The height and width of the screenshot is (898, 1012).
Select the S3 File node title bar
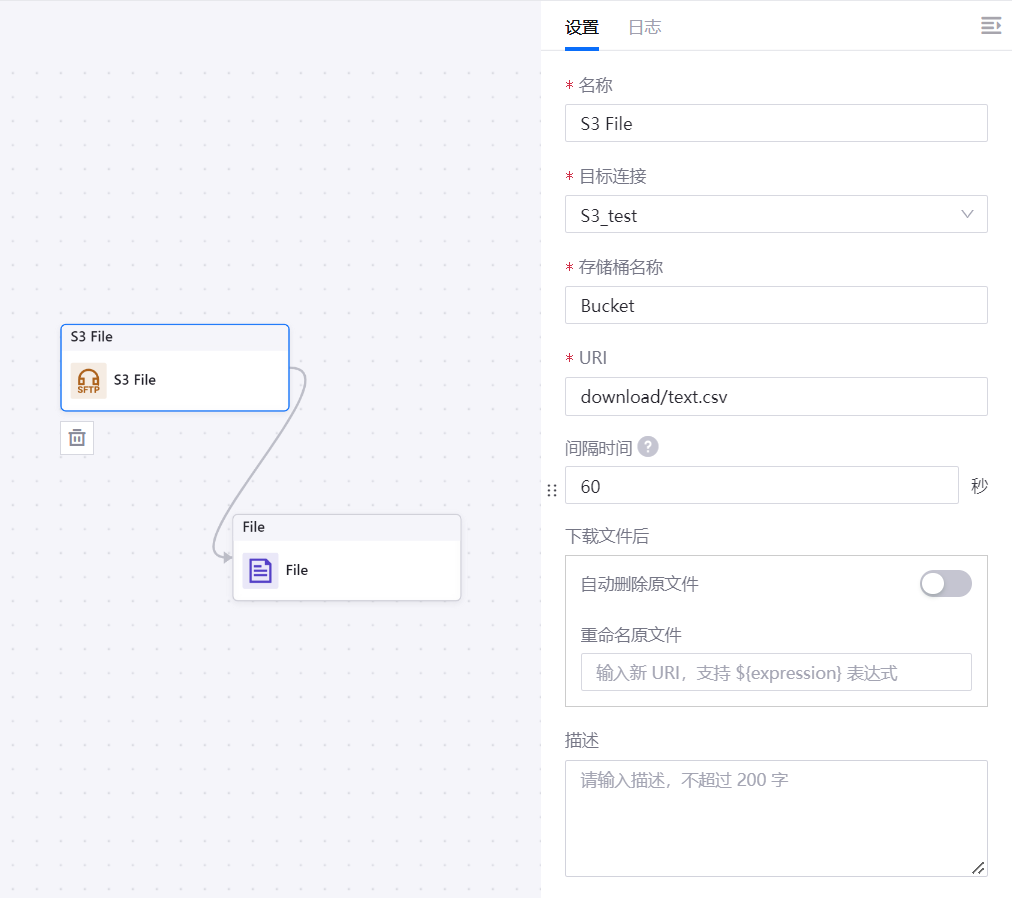click(175, 337)
